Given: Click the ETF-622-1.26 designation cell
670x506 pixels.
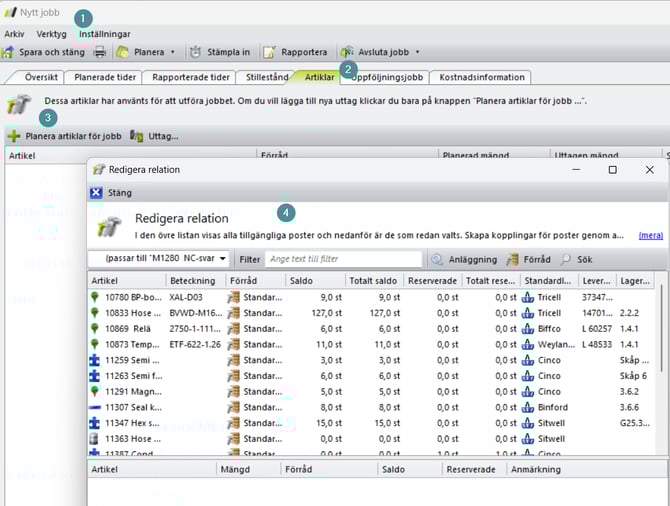Looking at the screenshot, I should coord(195,344).
